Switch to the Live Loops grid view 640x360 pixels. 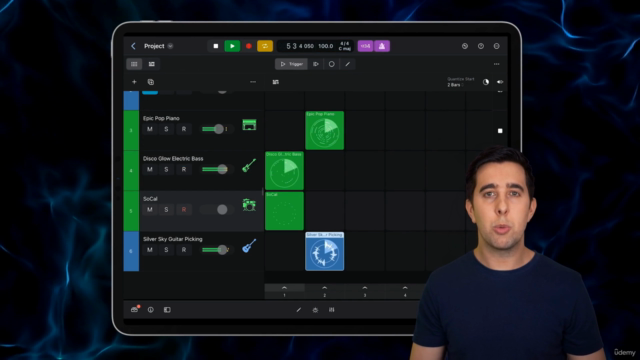tap(134, 64)
